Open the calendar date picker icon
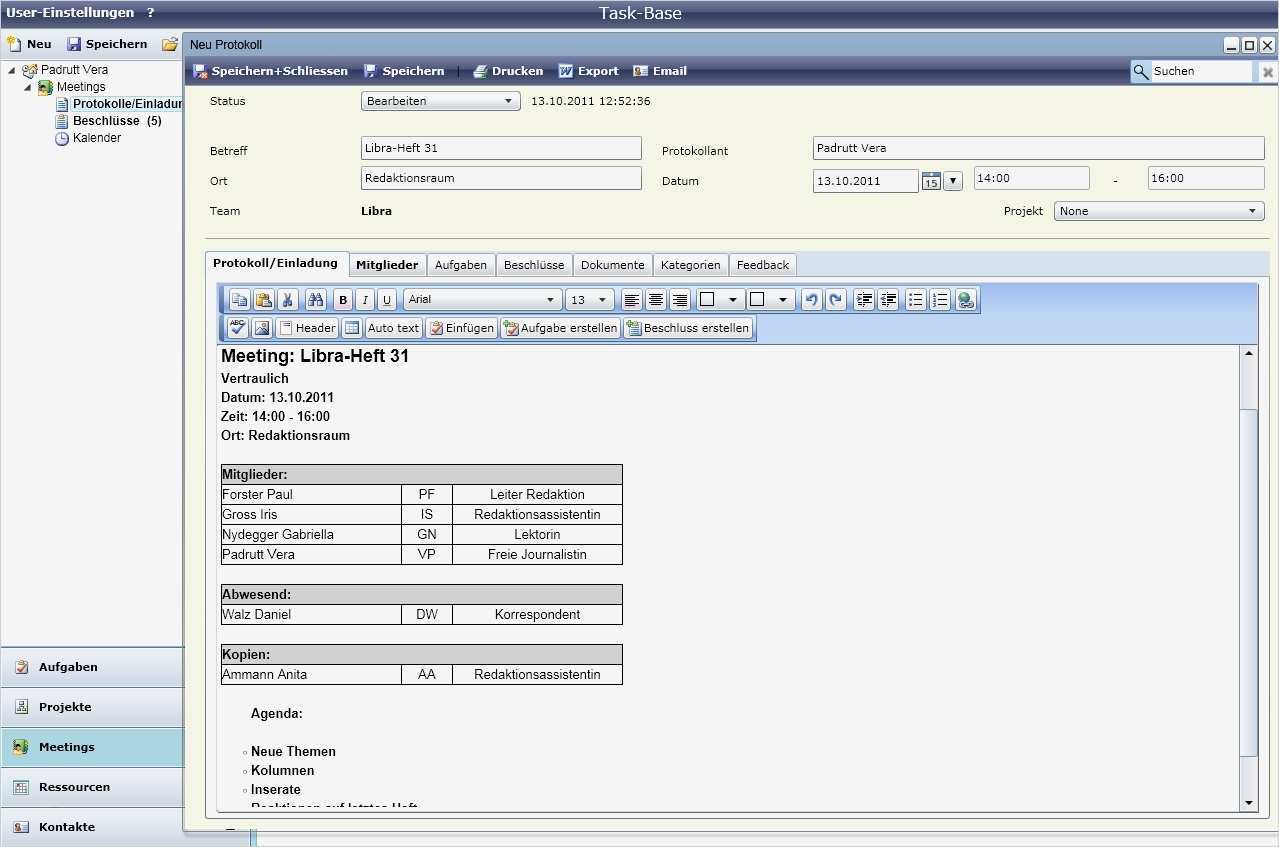The width and height of the screenshot is (1279, 847). tap(931, 181)
